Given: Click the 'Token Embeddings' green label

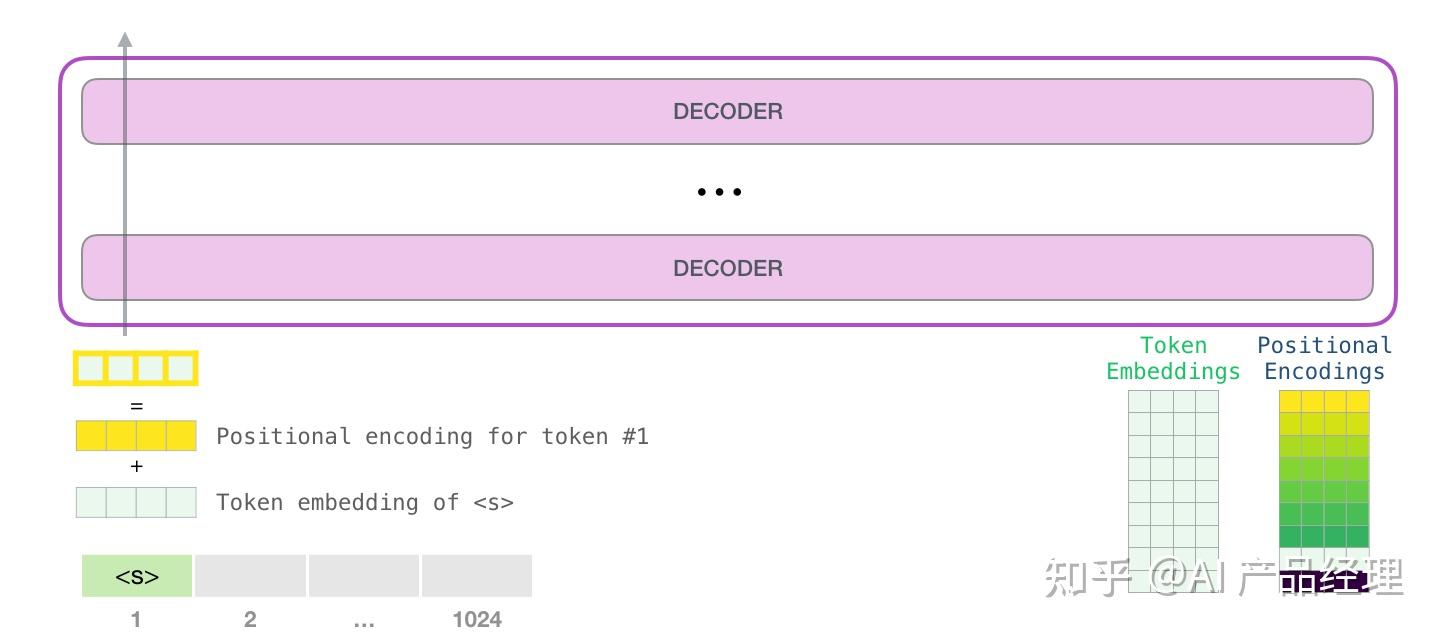Looking at the screenshot, I should [1173, 358].
